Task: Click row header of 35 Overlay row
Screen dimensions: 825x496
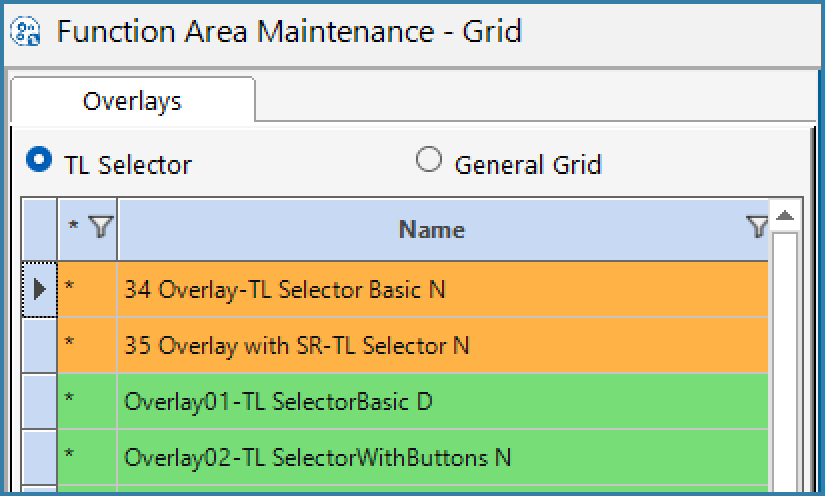Action: click(39, 346)
